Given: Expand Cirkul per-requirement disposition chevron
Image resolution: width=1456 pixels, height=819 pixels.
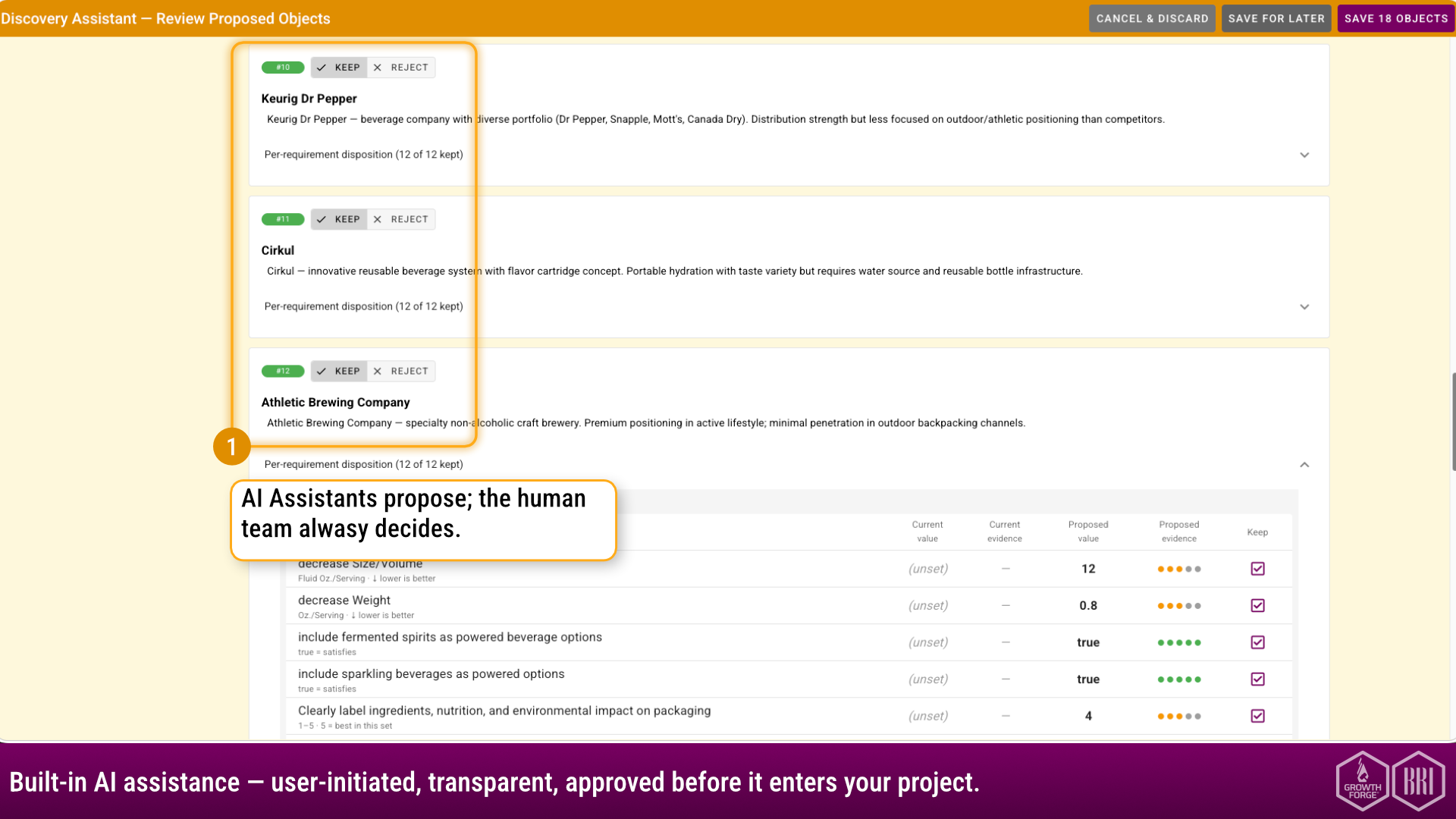Looking at the screenshot, I should click(1304, 307).
